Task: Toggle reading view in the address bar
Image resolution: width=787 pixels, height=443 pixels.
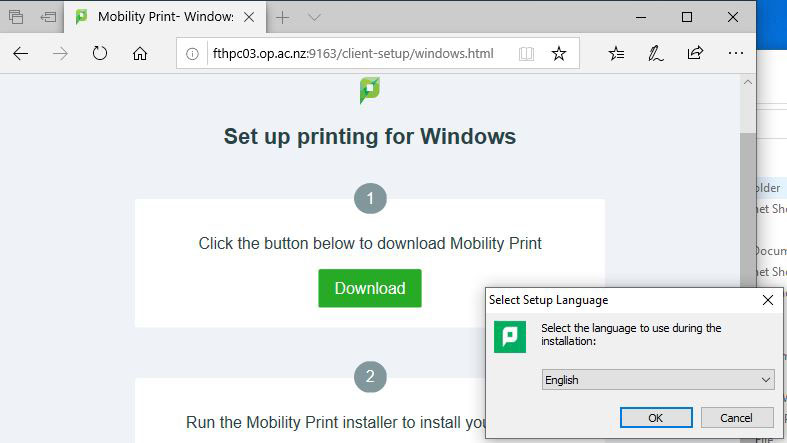Action: (x=526, y=54)
